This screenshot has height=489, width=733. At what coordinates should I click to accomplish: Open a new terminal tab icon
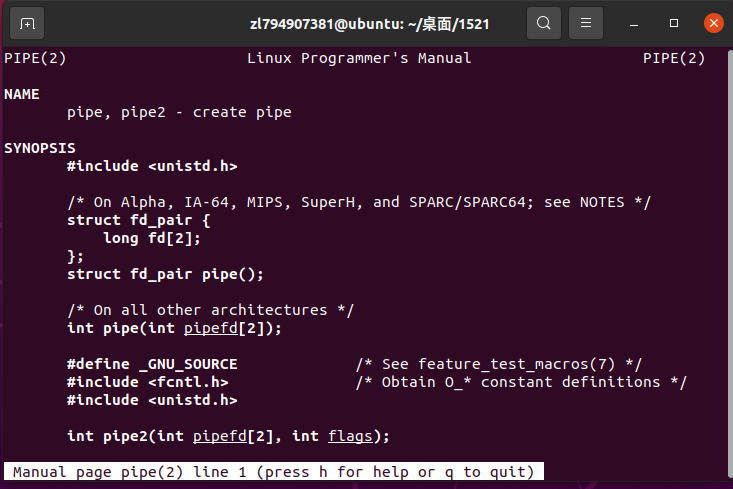point(27,23)
